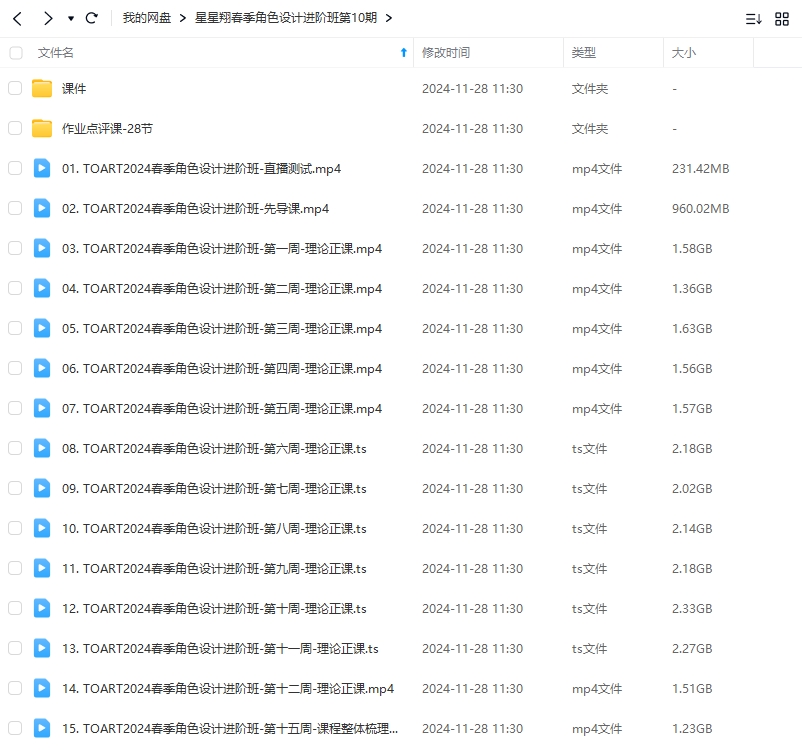Image resolution: width=802 pixels, height=750 pixels.
Task: Click the refresh icon
Action: pyautogui.click(x=92, y=18)
